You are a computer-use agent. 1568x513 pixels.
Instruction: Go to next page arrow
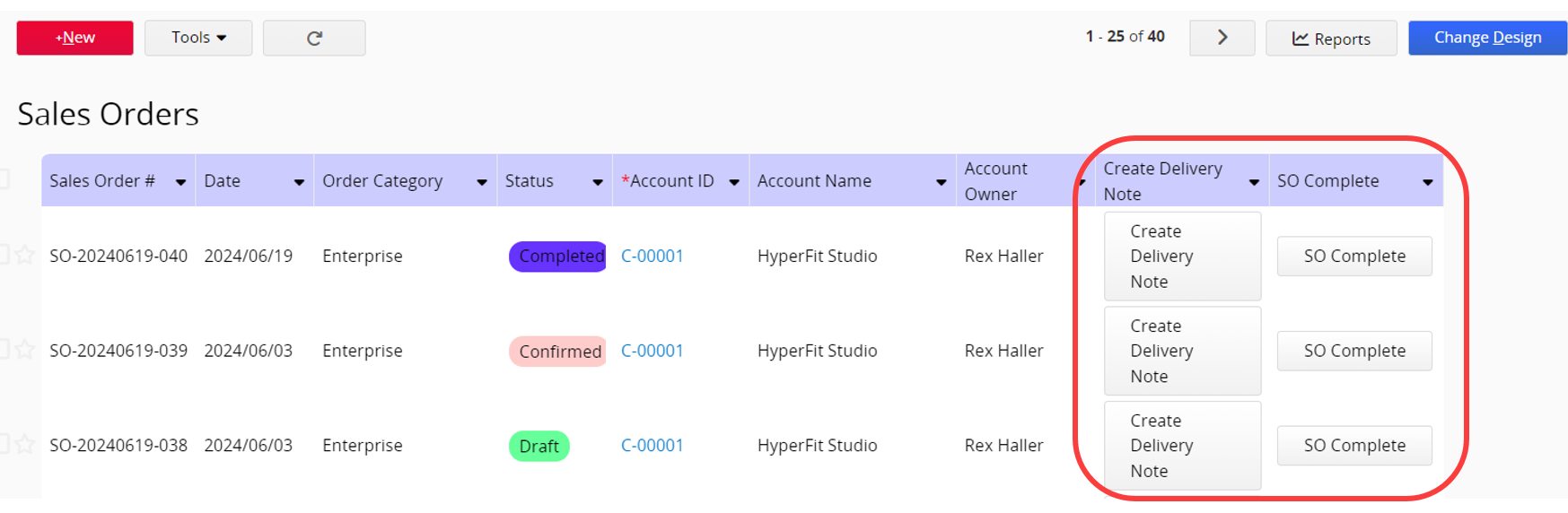[1222, 38]
